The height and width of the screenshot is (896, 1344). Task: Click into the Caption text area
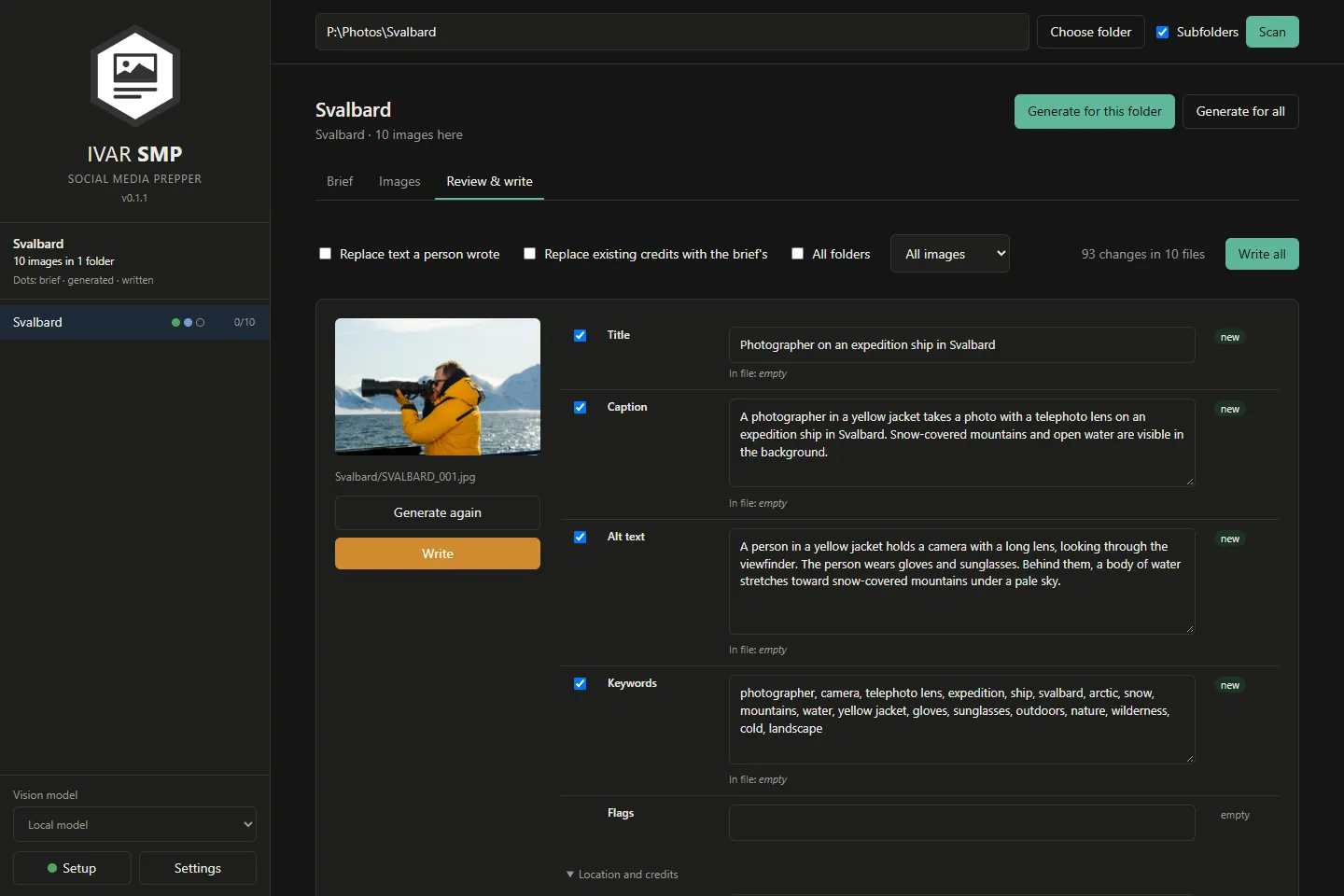[x=961, y=442]
